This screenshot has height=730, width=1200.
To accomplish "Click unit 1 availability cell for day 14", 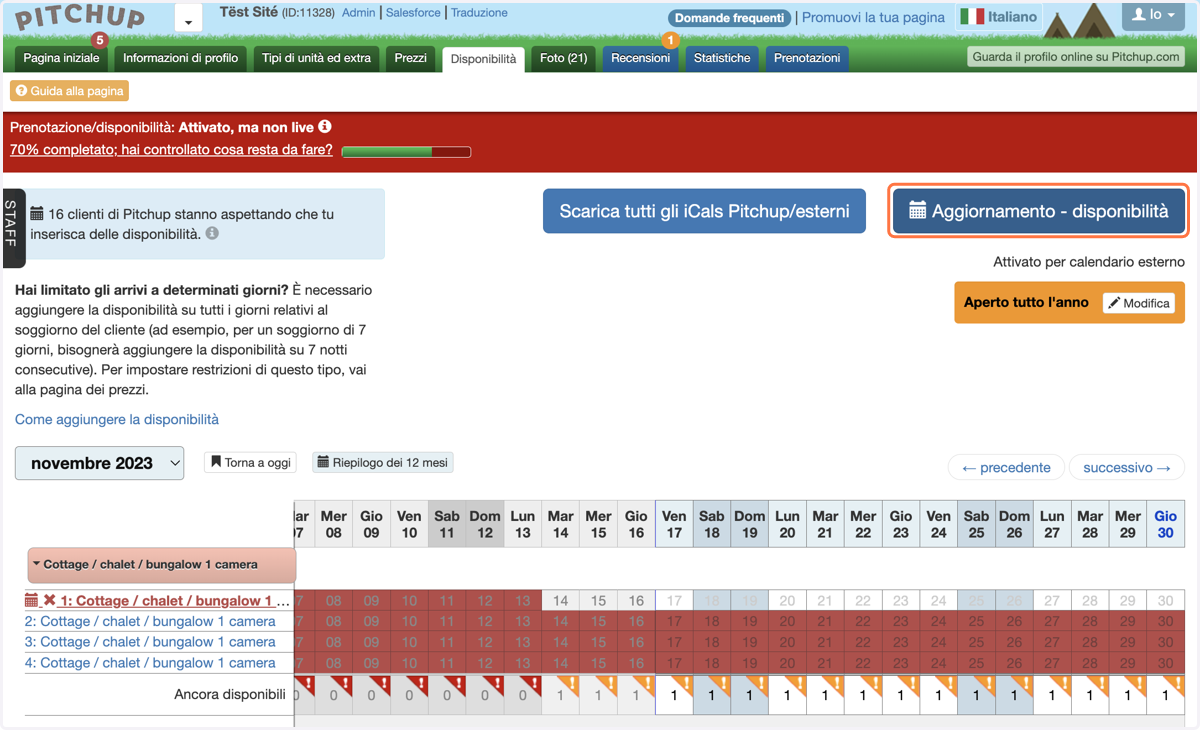I will pos(561,601).
